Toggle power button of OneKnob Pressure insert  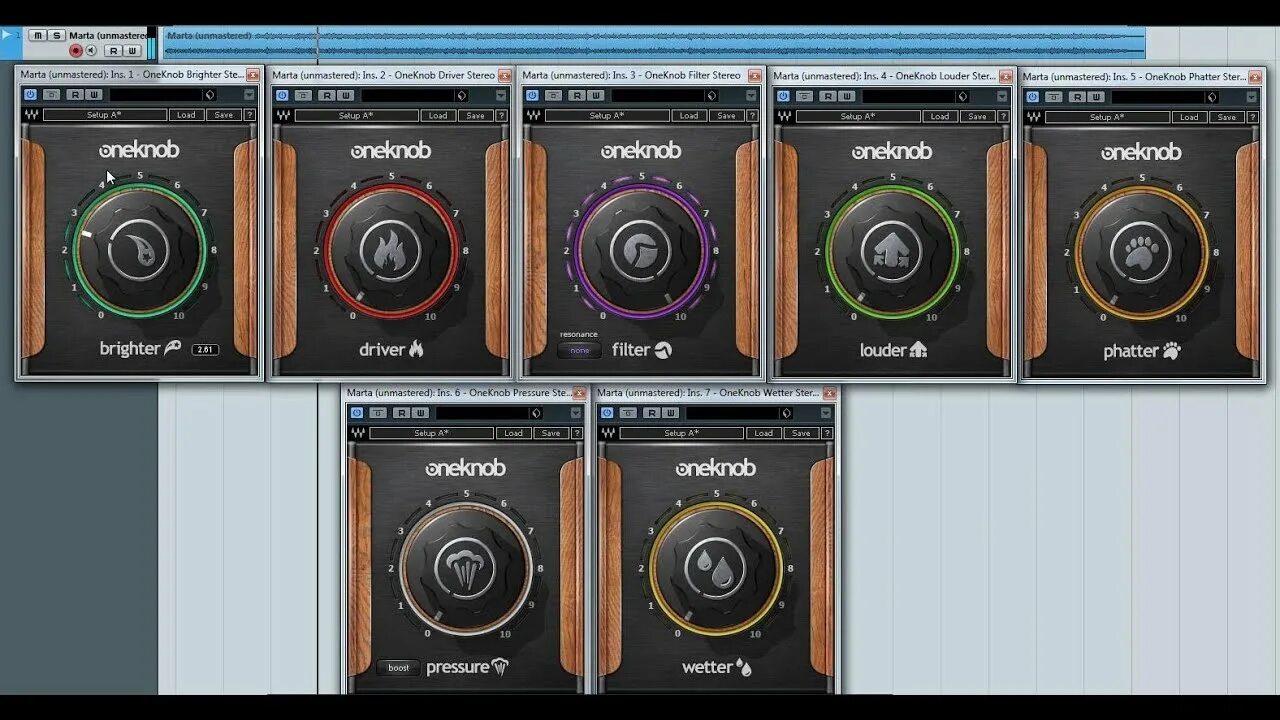(357, 412)
